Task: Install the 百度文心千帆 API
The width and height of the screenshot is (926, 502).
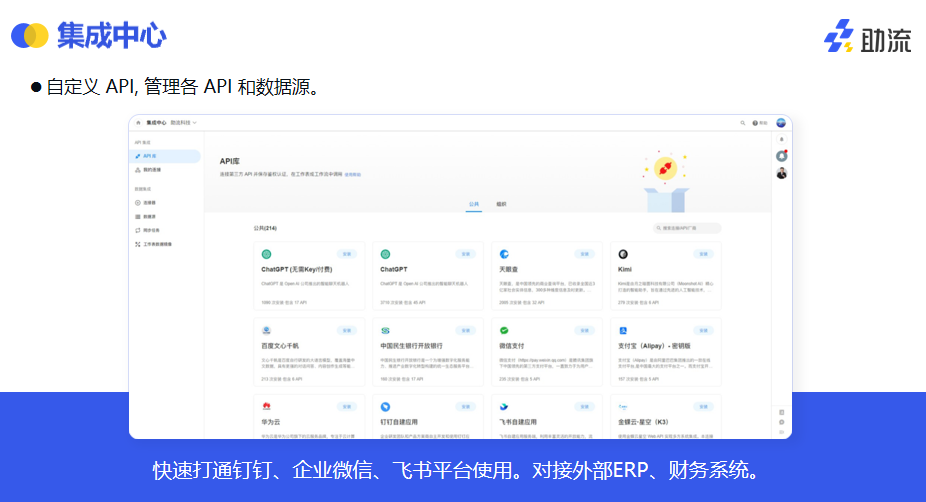Action: 346,330
